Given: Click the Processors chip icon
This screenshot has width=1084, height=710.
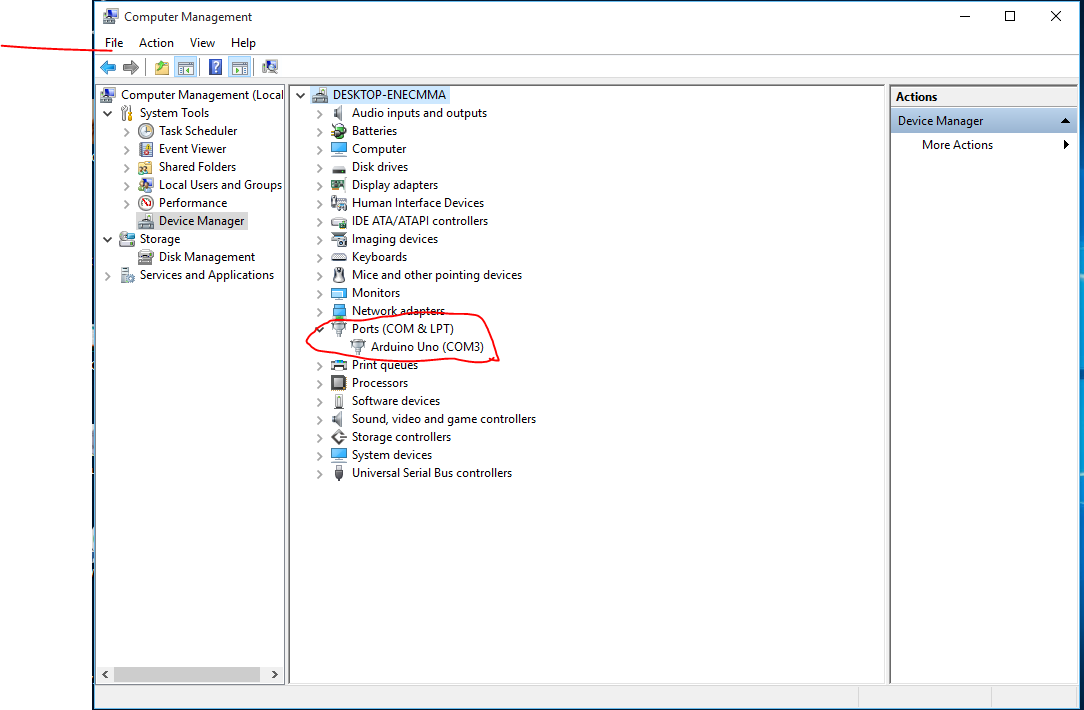Looking at the screenshot, I should 339,382.
